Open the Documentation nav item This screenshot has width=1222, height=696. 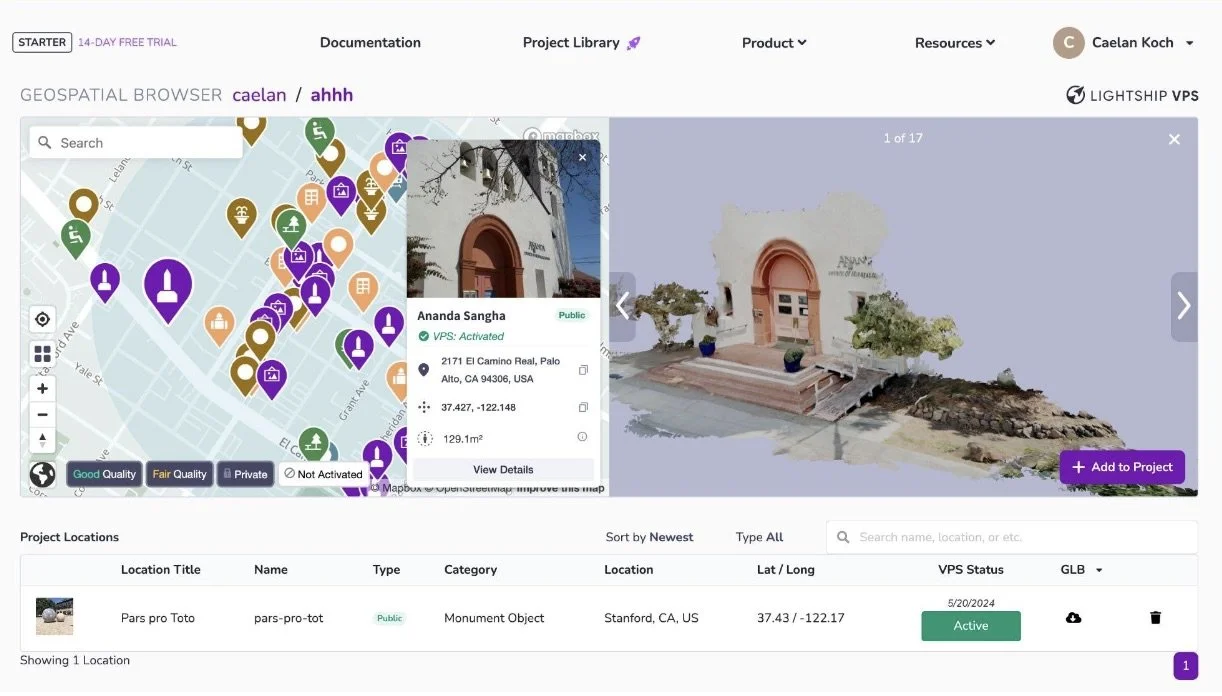tap(370, 43)
